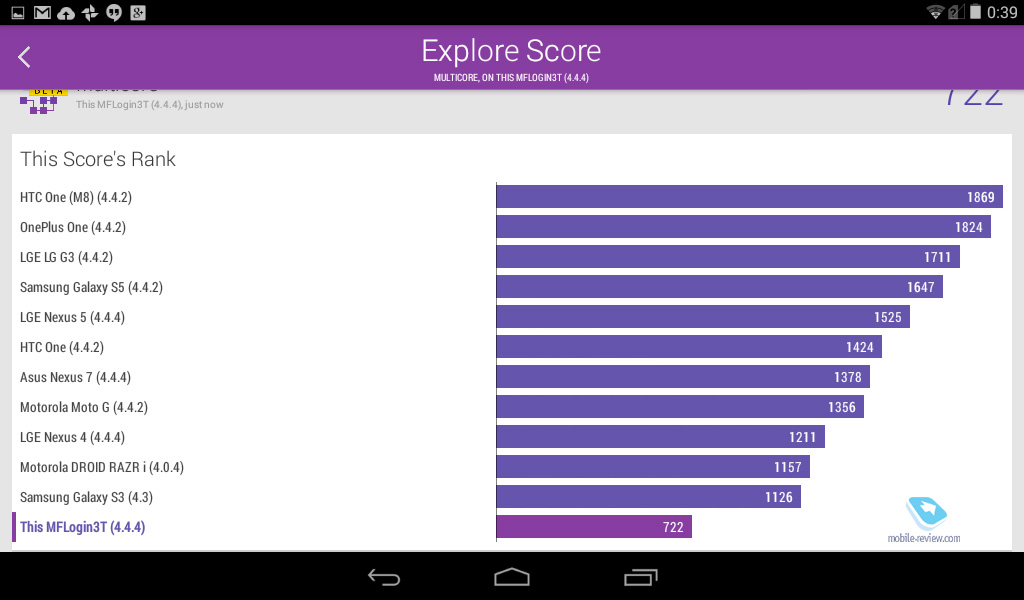Select the Motorola Moto G (4.4.2) label

coord(84,407)
